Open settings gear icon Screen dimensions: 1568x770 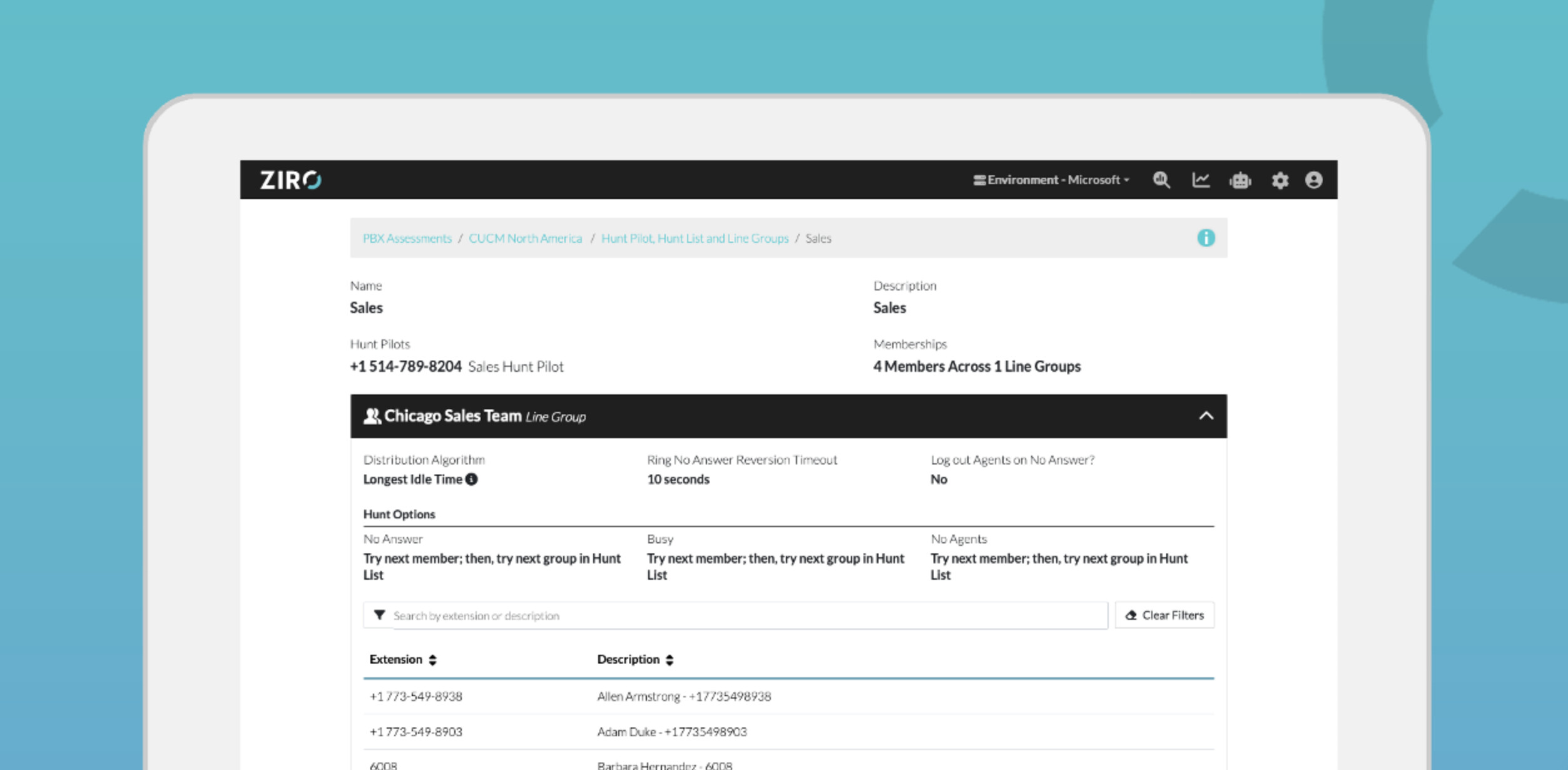(x=1280, y=180)
